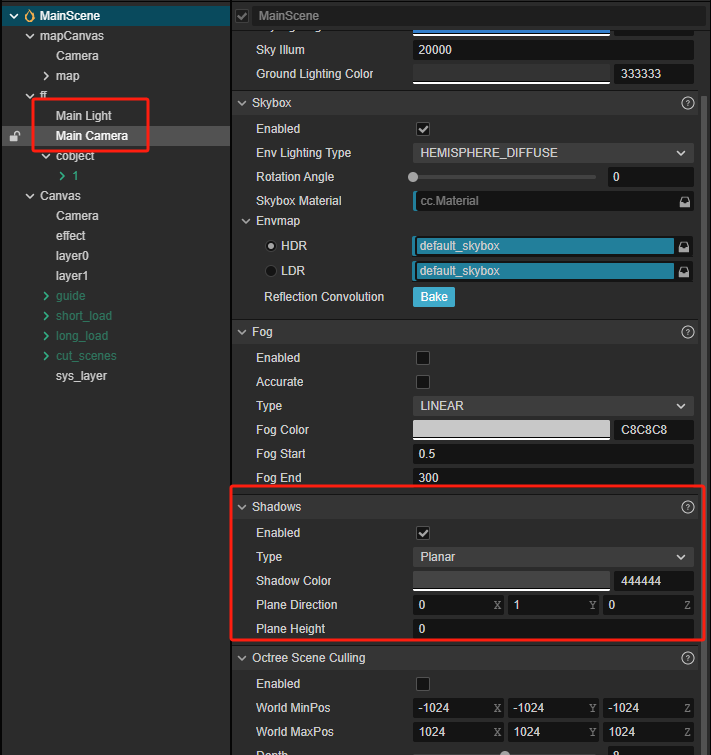711x755 pixels.
Task: Click the World MaxPos Z field
Action: click(648, 732)
